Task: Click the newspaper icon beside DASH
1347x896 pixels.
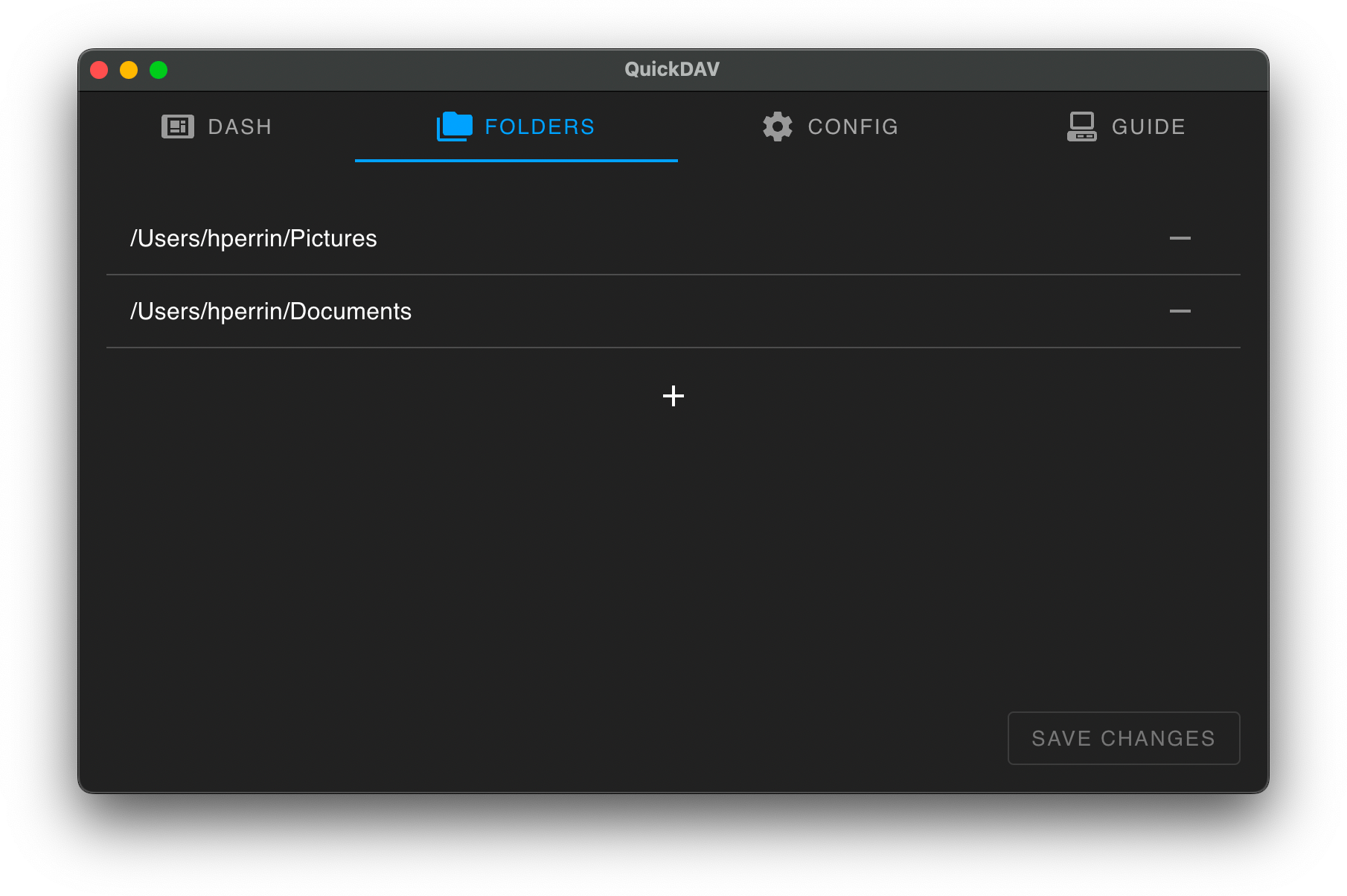Action: click(x=176, y=127)
